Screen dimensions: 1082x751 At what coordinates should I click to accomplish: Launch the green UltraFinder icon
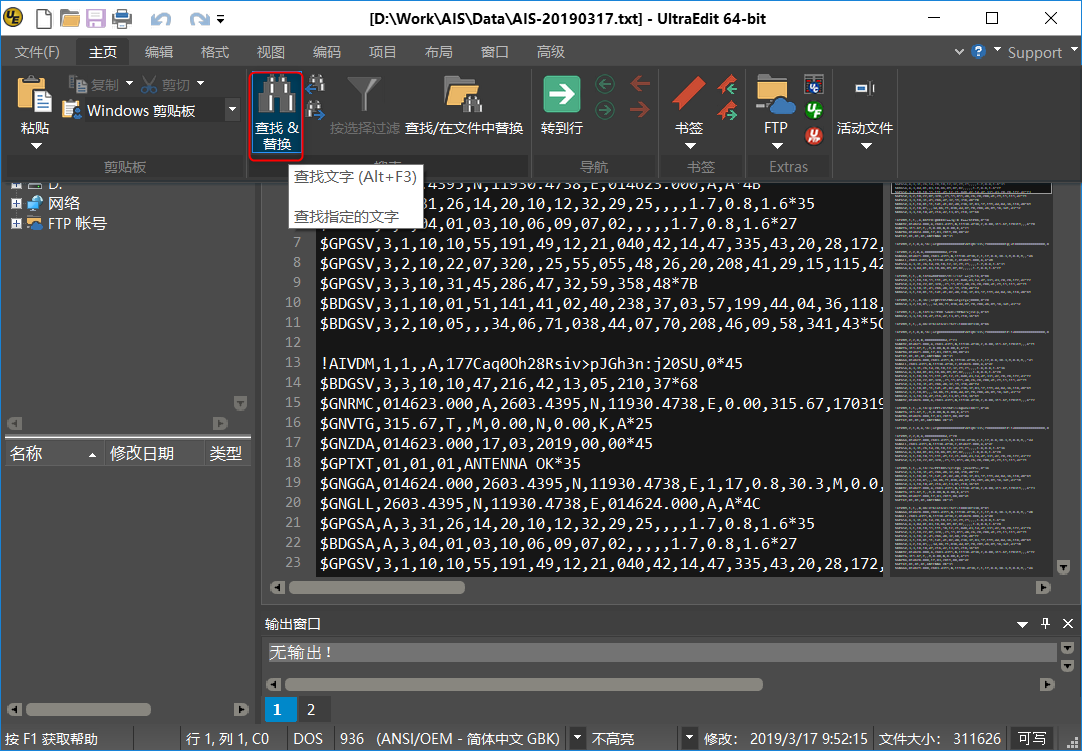point(814,110)
